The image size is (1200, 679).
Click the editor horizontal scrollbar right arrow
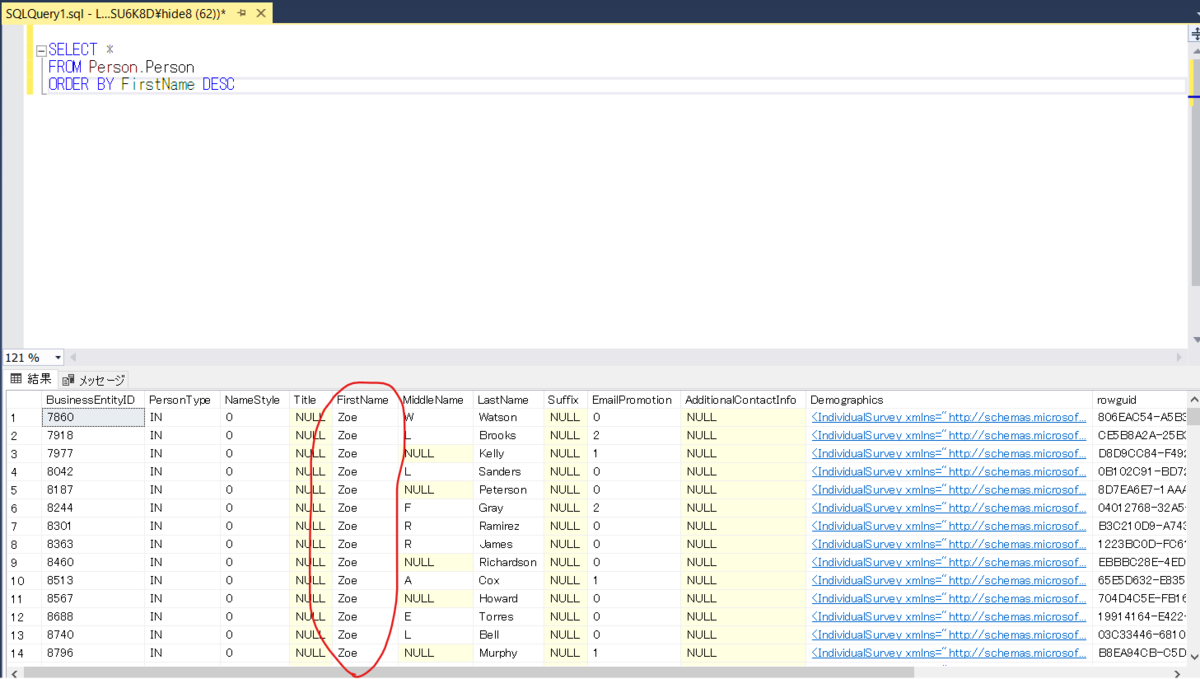tap(1181, 358)
